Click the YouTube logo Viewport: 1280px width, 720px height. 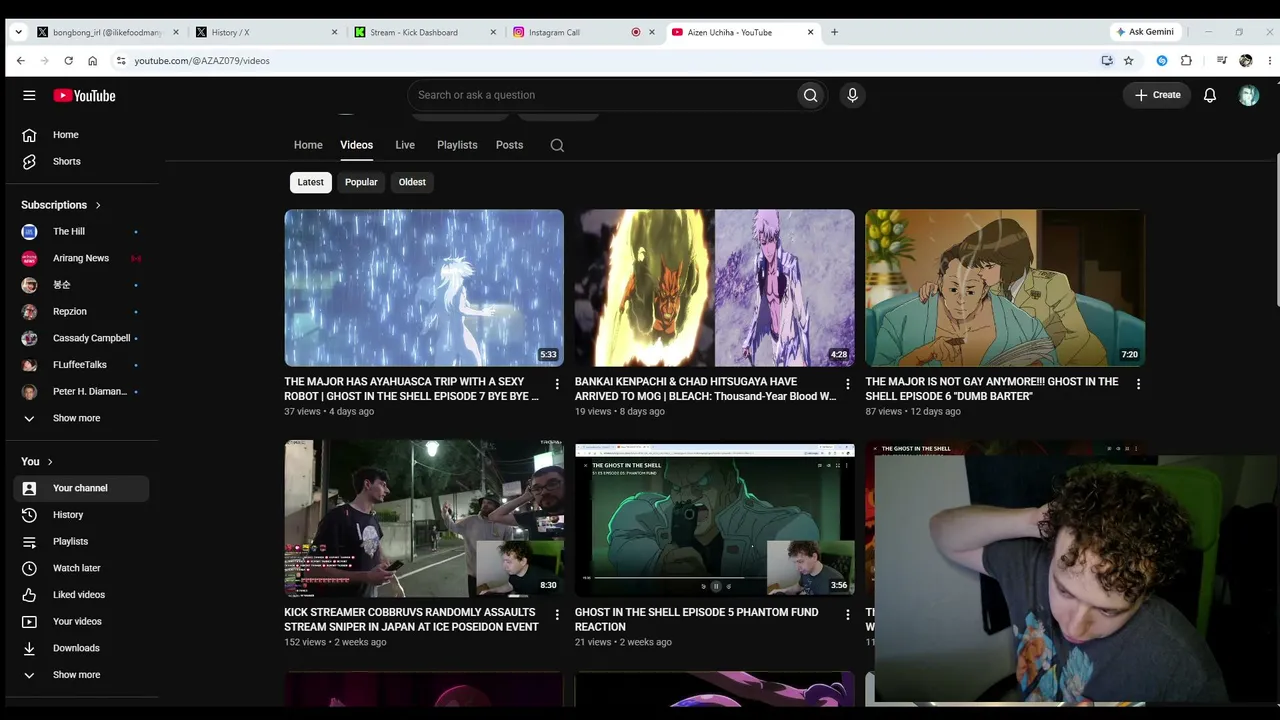click(85, 95)
